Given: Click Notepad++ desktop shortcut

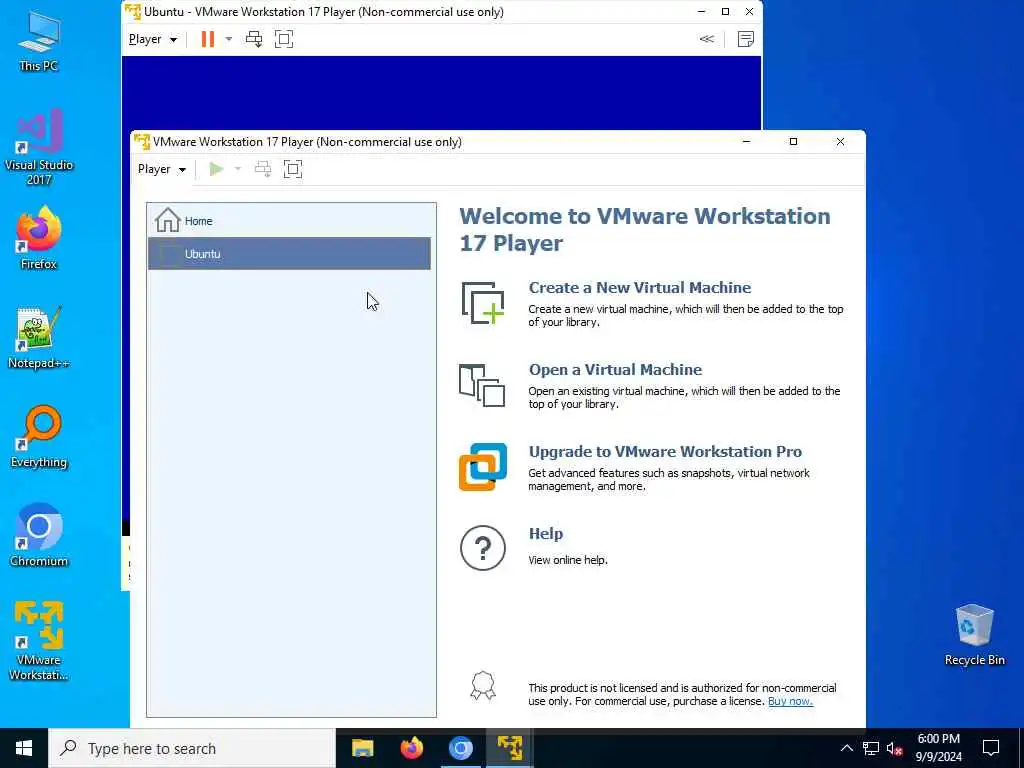Looking at the screenshot, I should pyautogui.click(x=39, y=338).
